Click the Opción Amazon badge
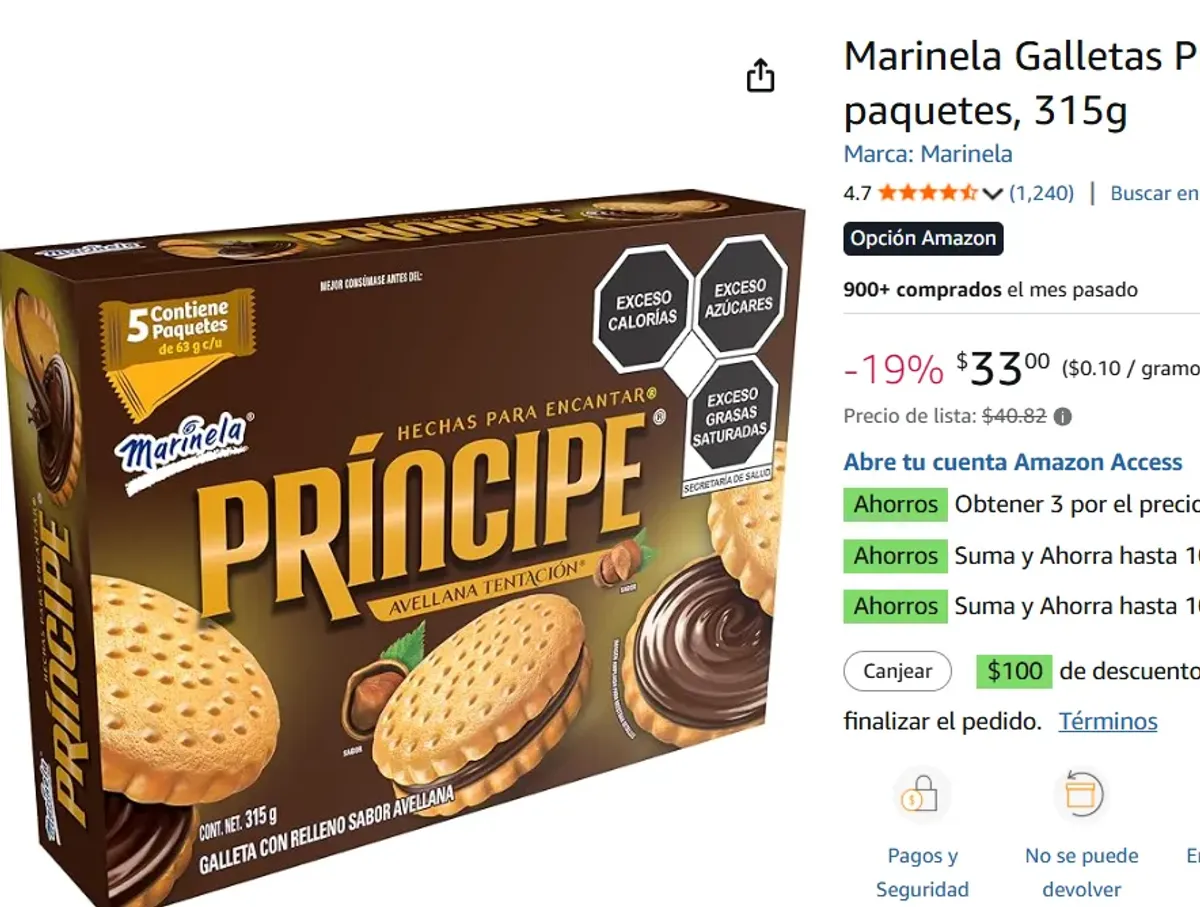Screen dimensions: 1200x907 [922, 239]
